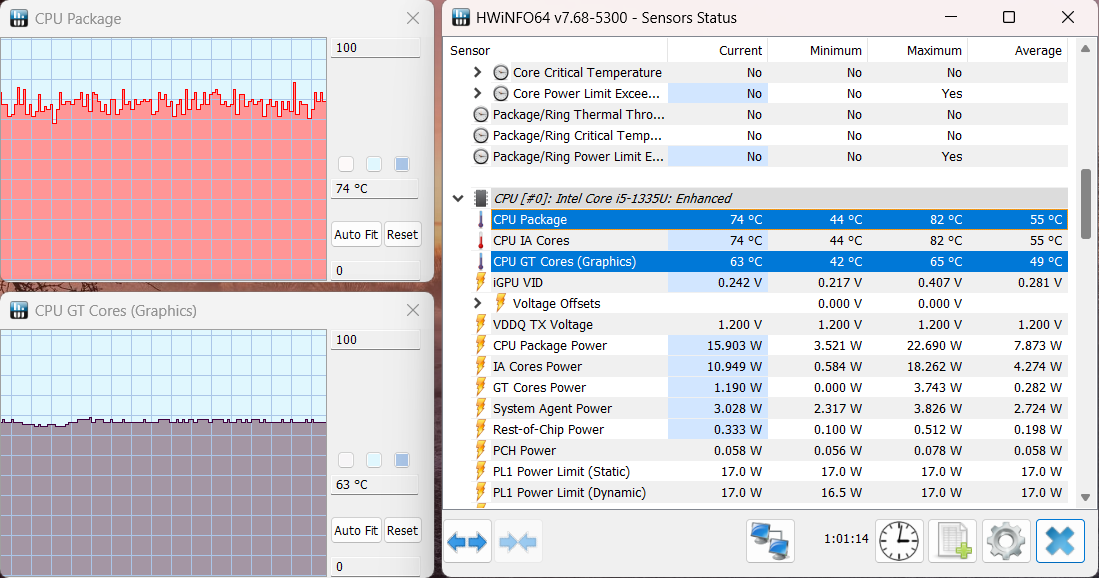Open the network remote monitoring icon
Viewport: 1099px width, 578px height.
tap(770, 540)
